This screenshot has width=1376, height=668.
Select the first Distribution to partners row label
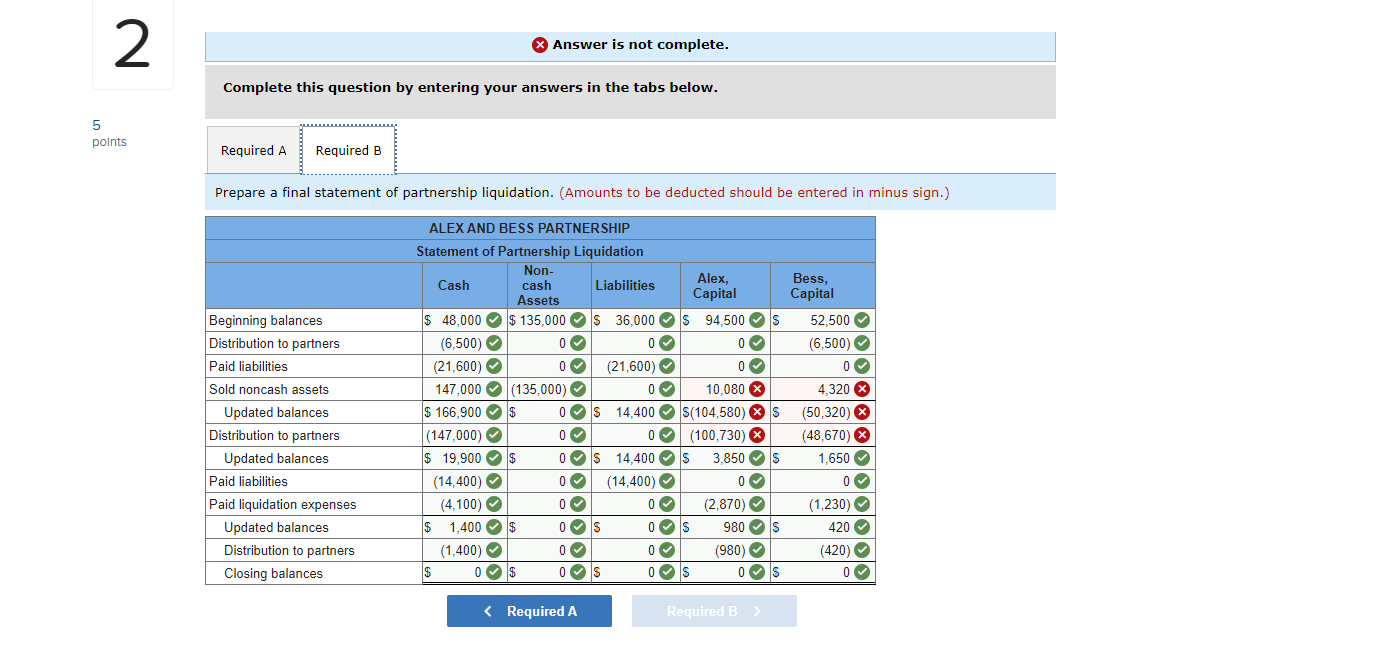(x=274, y=343)
